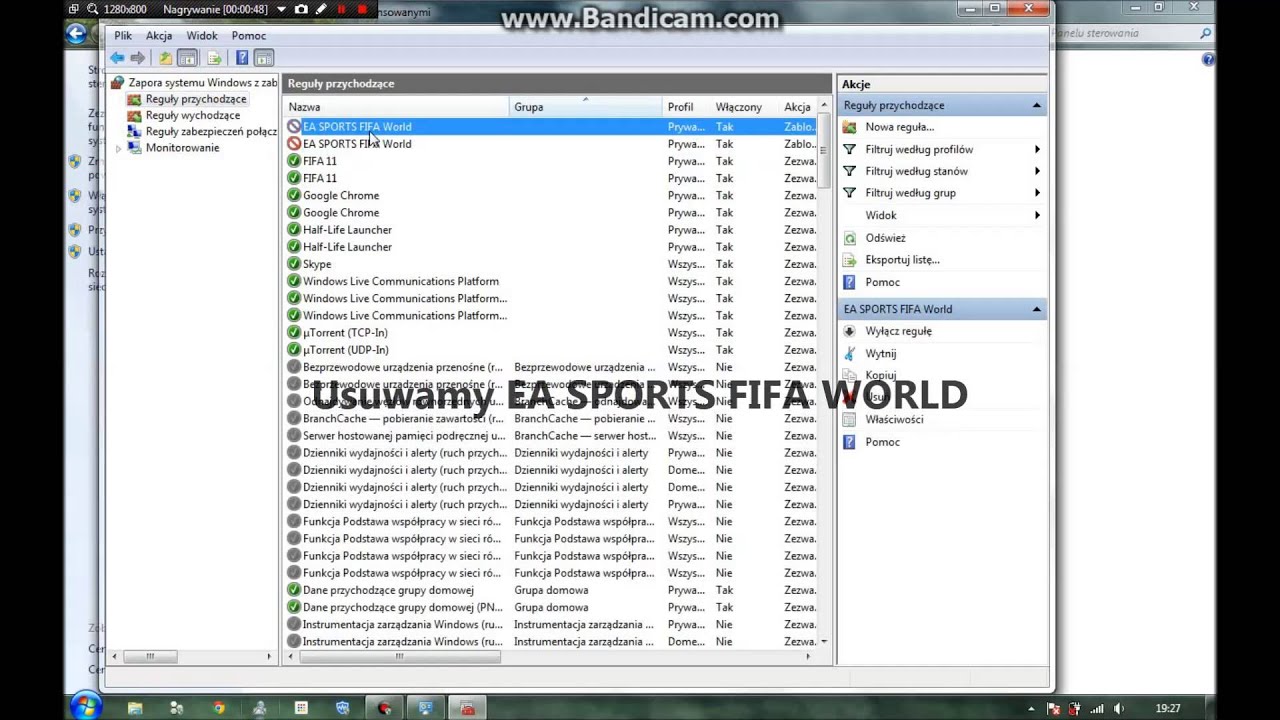The width and height of the screenshot is (1280, 720).
Task: Click the Wyłącz regułę icon
Action: point(850,331)
